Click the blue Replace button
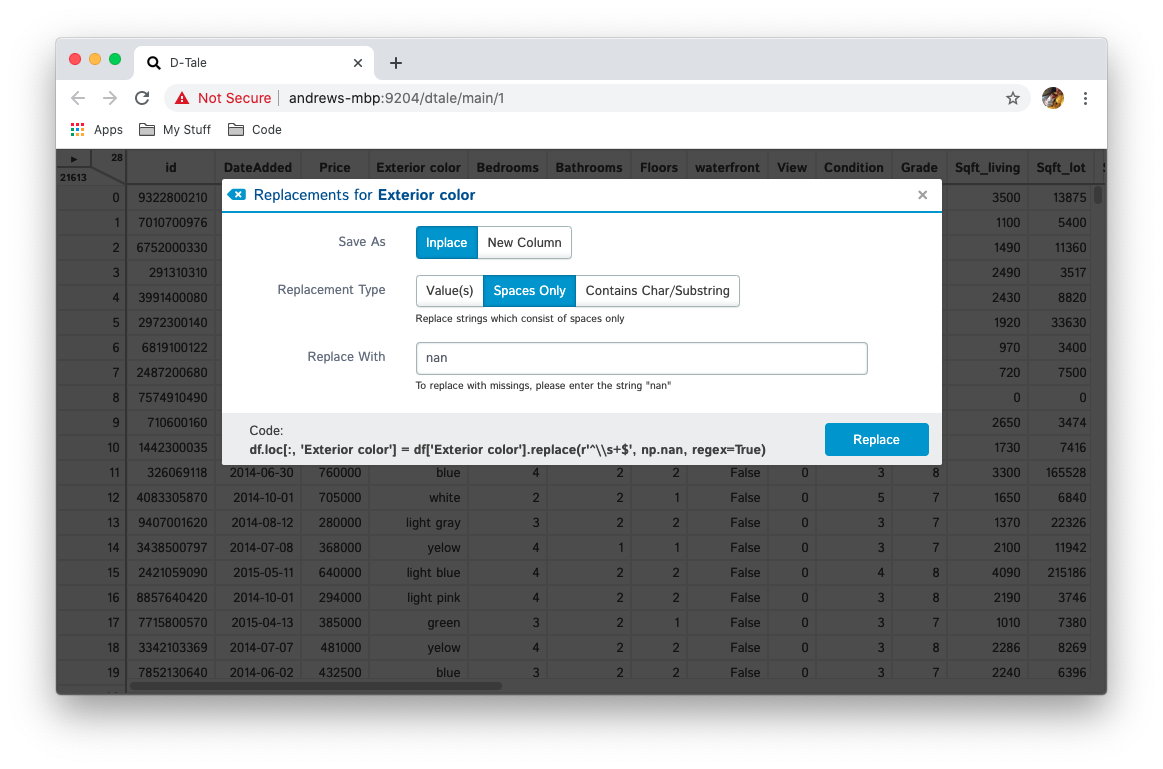 (x=876, y=439)
